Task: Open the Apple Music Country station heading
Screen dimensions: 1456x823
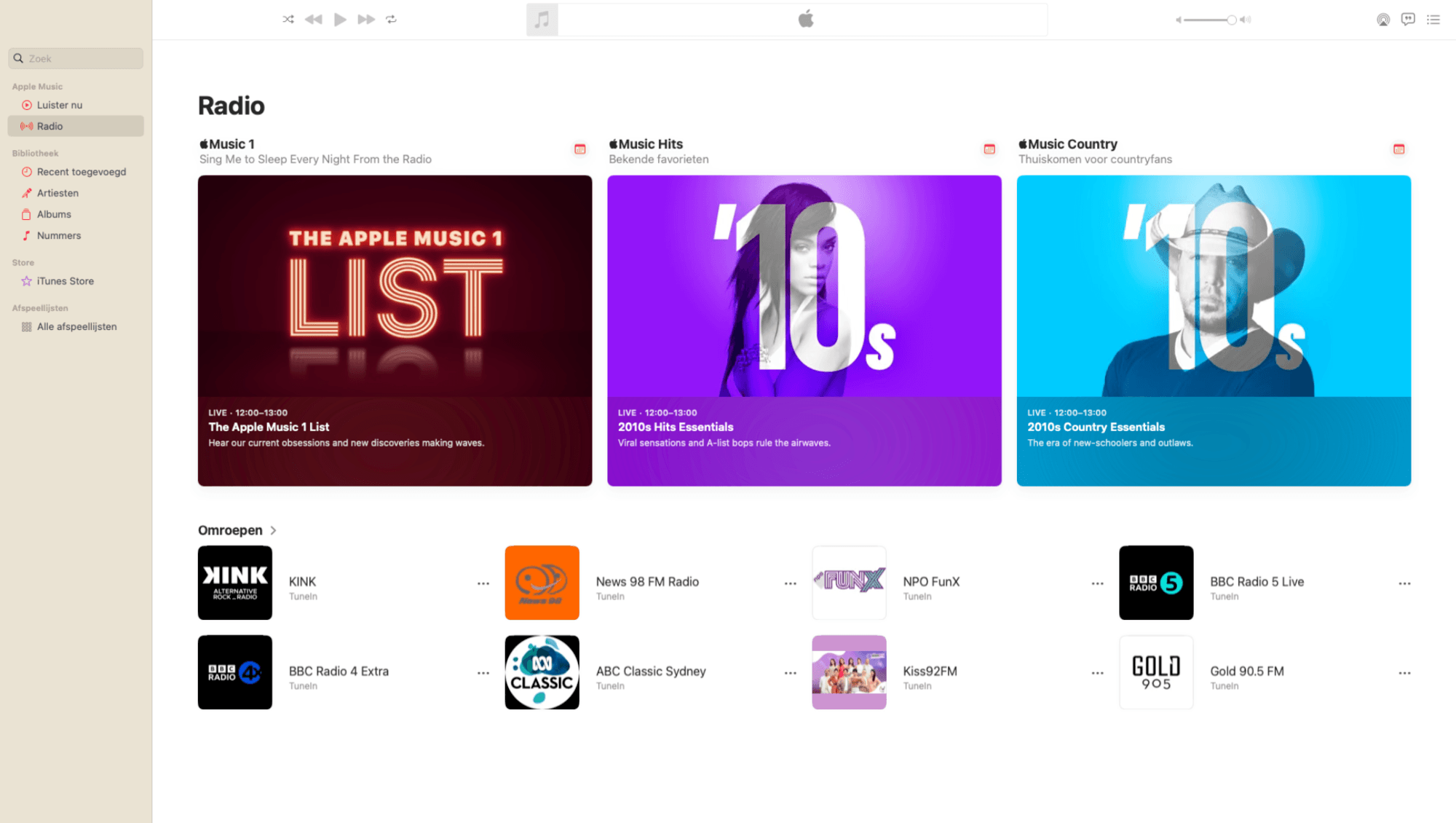Action: coord(1068,144)
